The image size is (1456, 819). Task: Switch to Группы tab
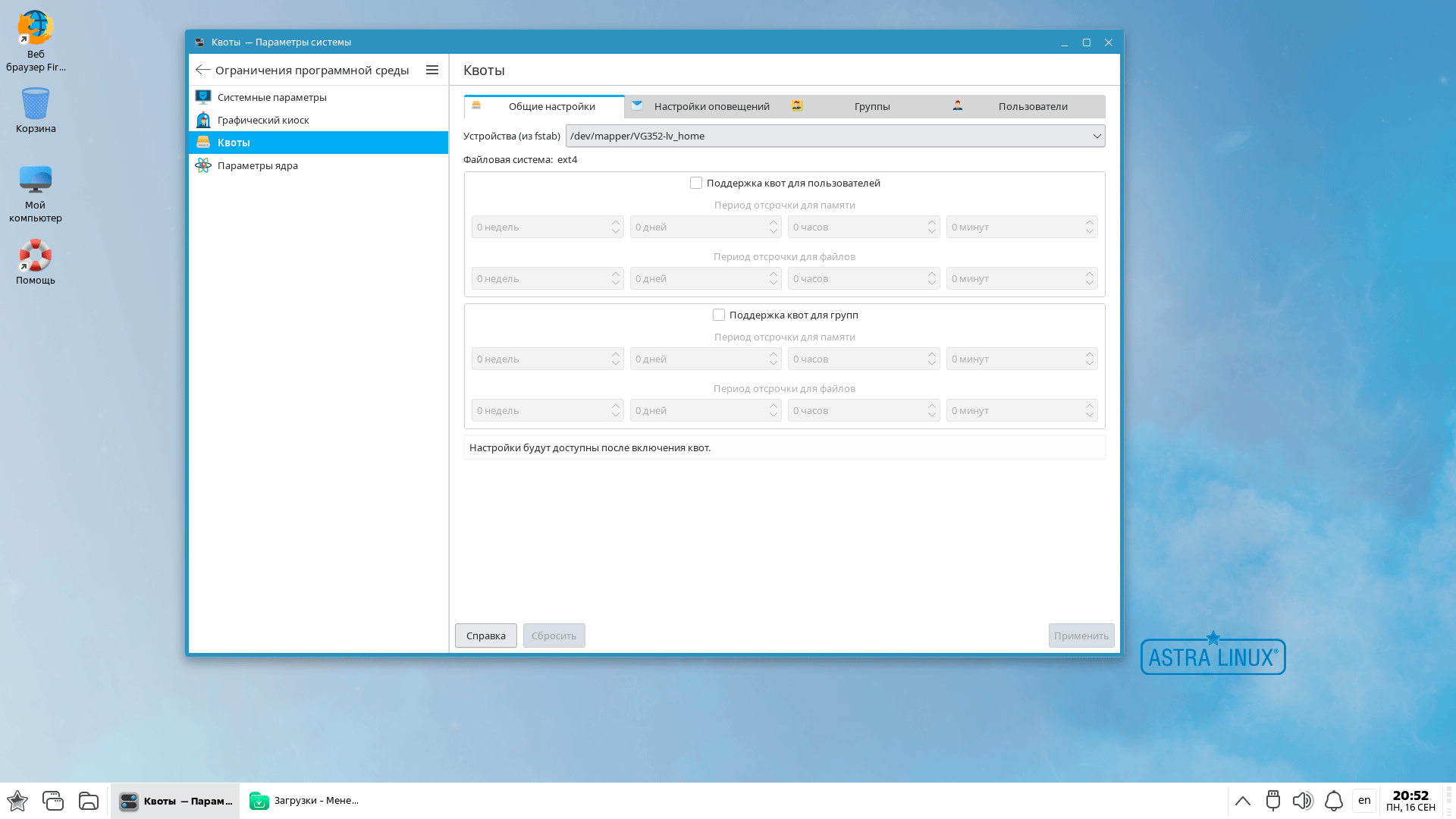(871, 106)
